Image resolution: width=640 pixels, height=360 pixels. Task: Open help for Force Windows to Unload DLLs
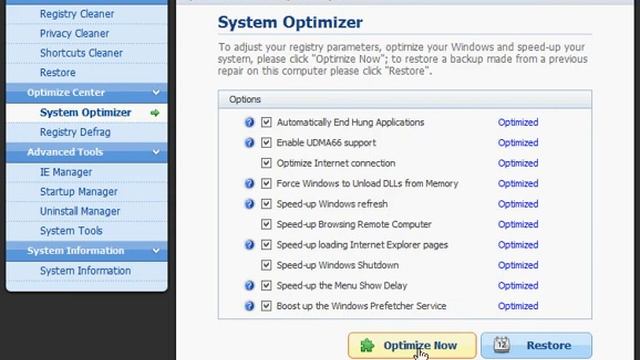coord(249,184)
